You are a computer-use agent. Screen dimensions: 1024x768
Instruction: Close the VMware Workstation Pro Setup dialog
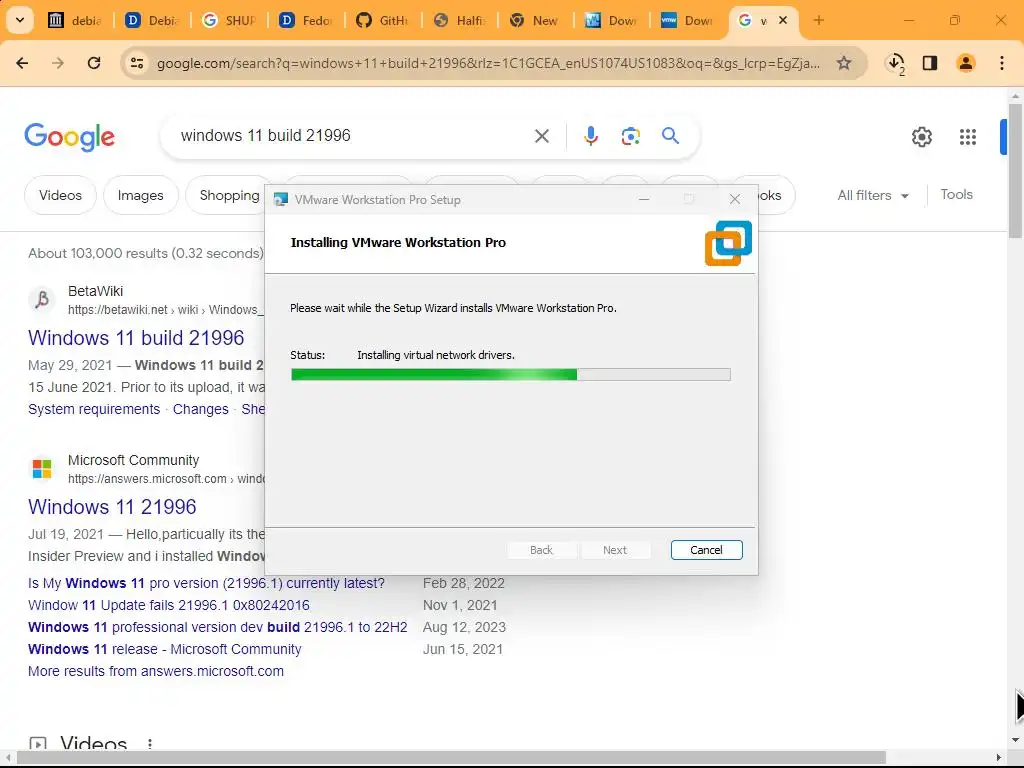[x=735, y=199]
